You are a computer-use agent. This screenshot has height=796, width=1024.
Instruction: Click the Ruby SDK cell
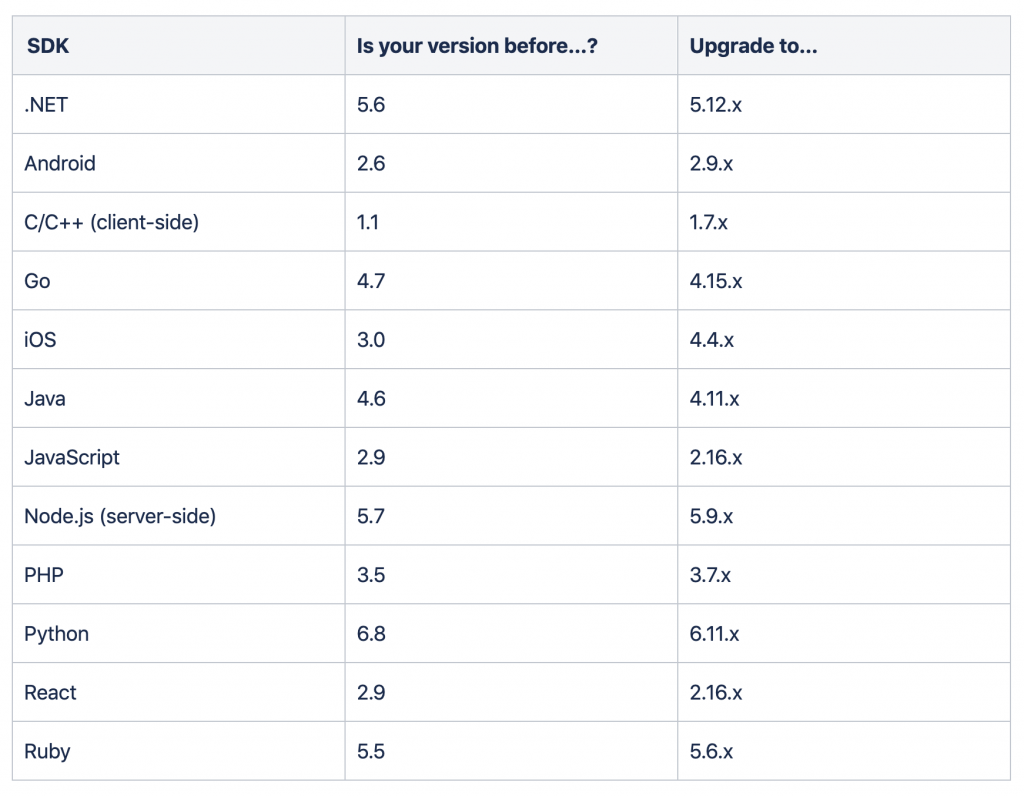click(47, 751)
